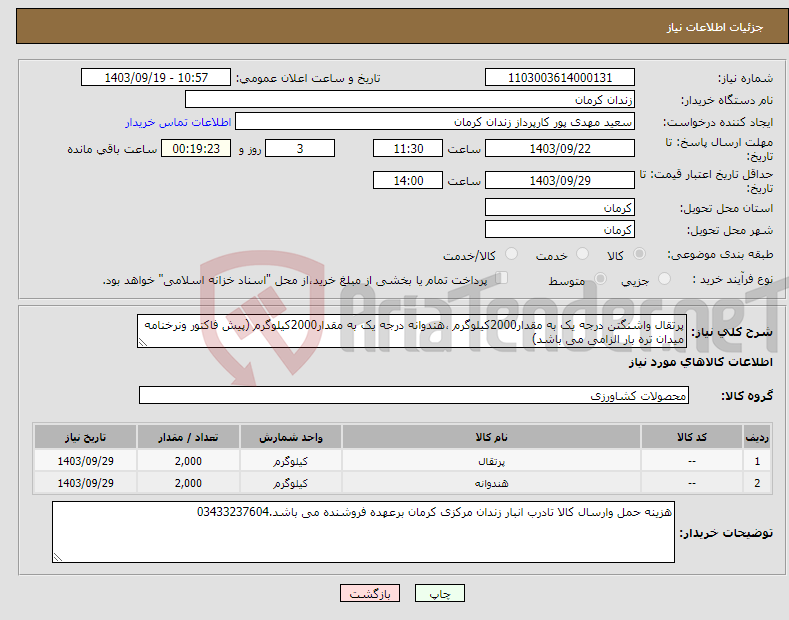This screenshot has height=620, width=789.
Task: Click the quantity 2,000 in پرتقال row
Action: [x=188, y=461]
